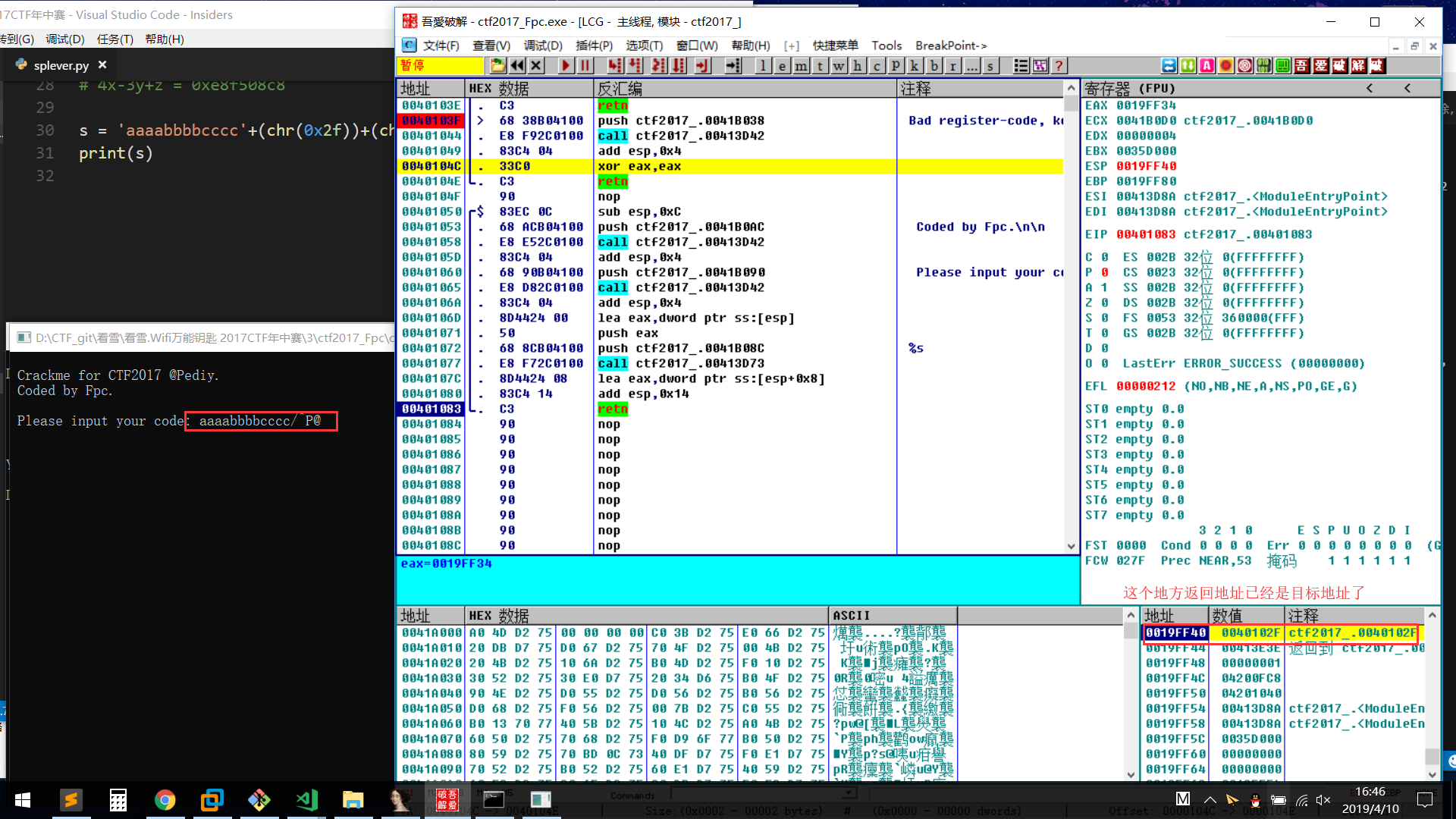1456x819 pixels.
Task: Click the appearance options grid icon
Action: pyautogui.click(x=1040, y=66)
